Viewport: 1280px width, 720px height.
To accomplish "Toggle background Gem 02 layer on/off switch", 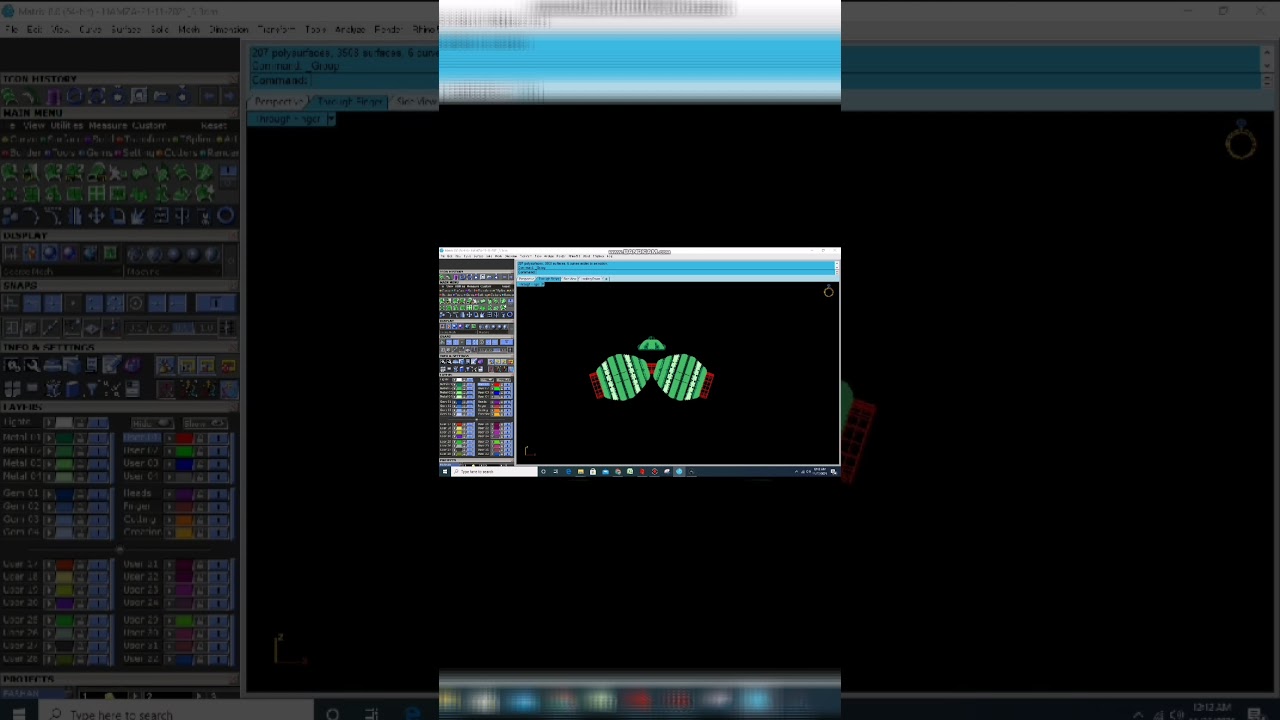I will pos(98,506).
